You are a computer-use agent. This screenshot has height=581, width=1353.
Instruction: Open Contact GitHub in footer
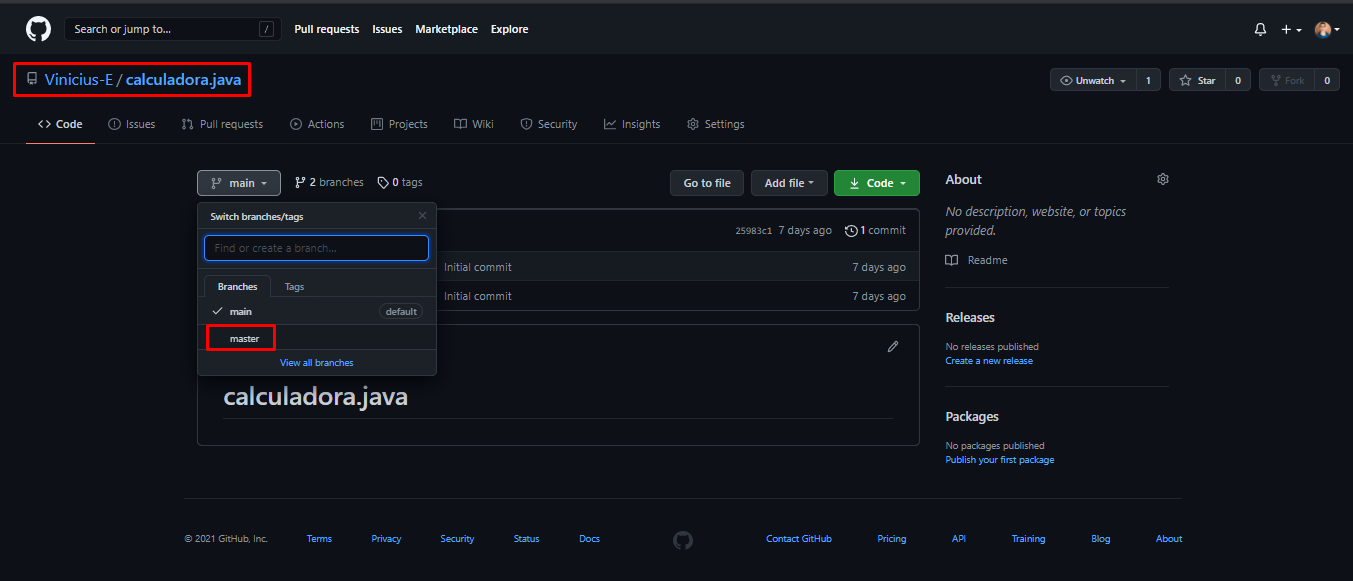799,539
